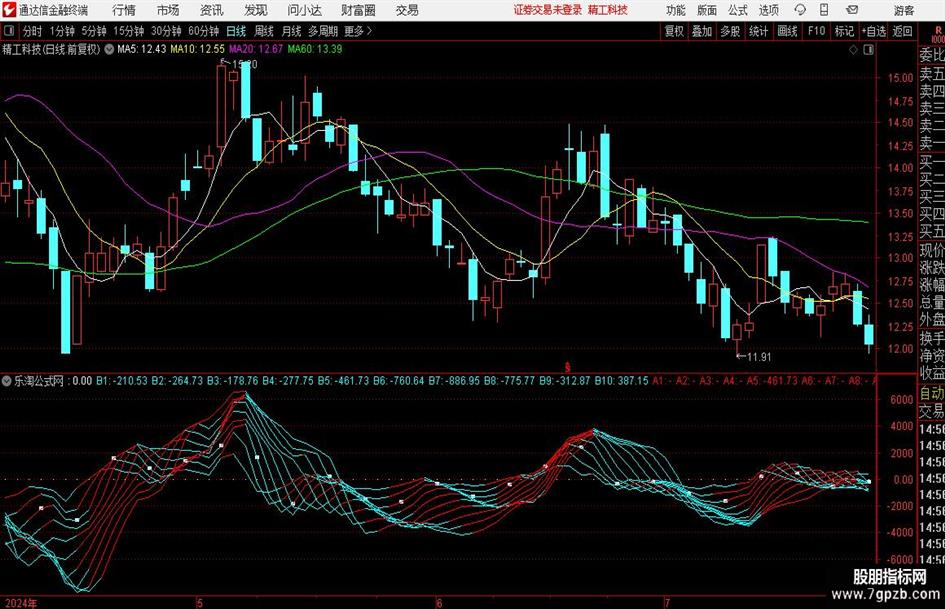The image size is (945, 609).
Task: Click B1: -210.53 indicator value
Action: point(122,381)
